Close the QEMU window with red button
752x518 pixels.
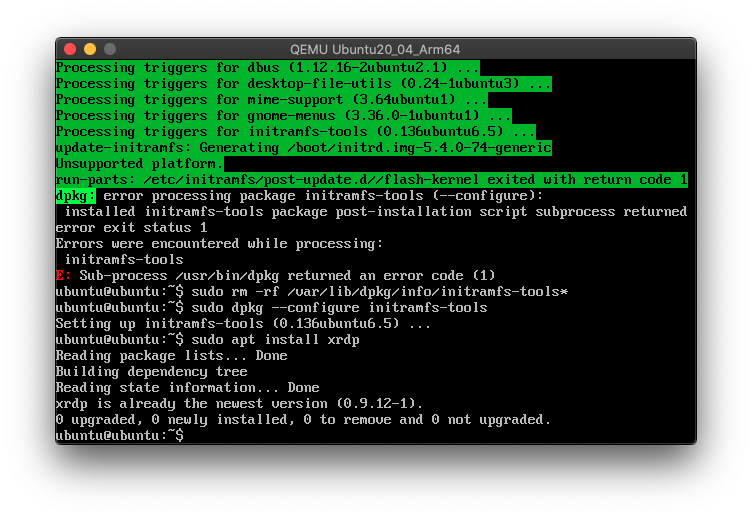[70, 49]
